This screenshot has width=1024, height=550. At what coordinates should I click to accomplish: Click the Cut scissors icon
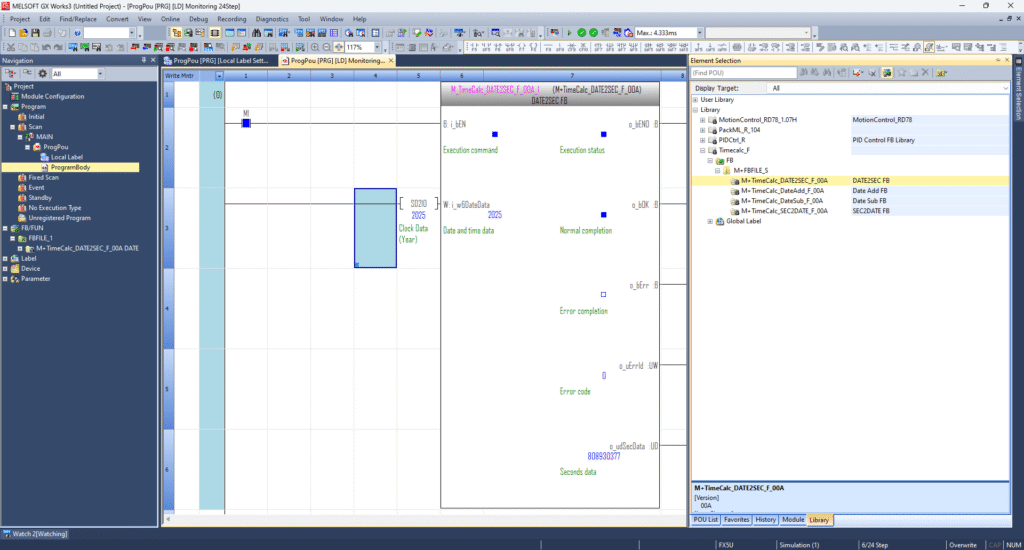(10, 47)
